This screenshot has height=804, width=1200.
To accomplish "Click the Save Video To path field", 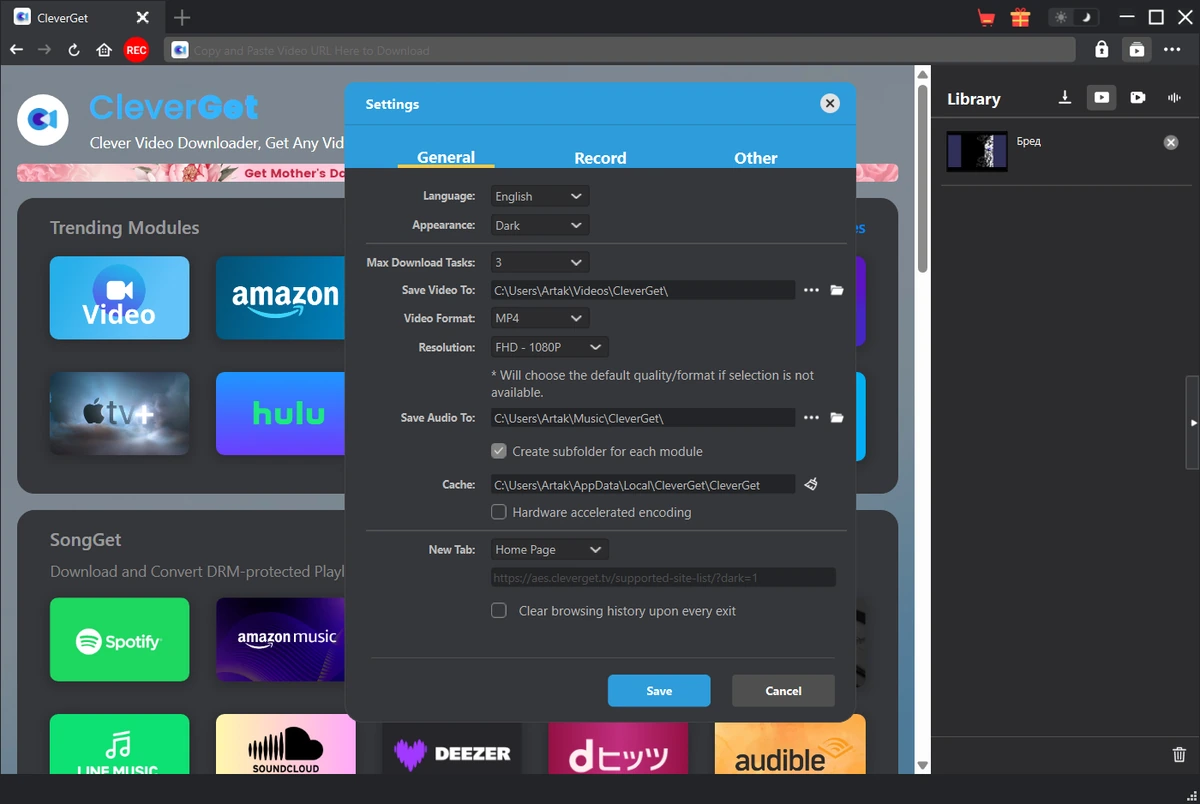I will [643, 290].
